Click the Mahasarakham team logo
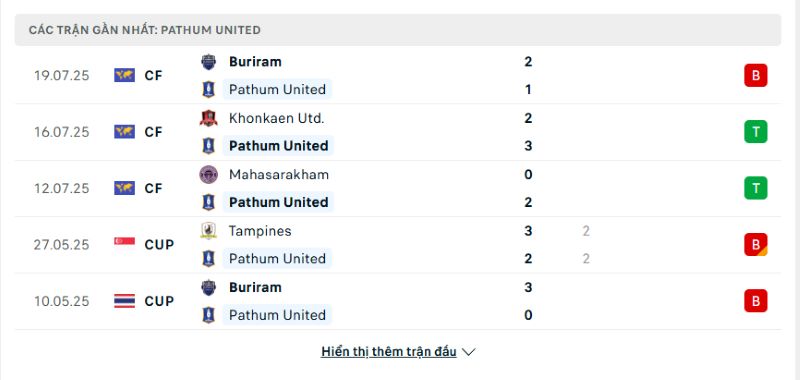Viewport: 800px width, 380px height. point(208,174)
